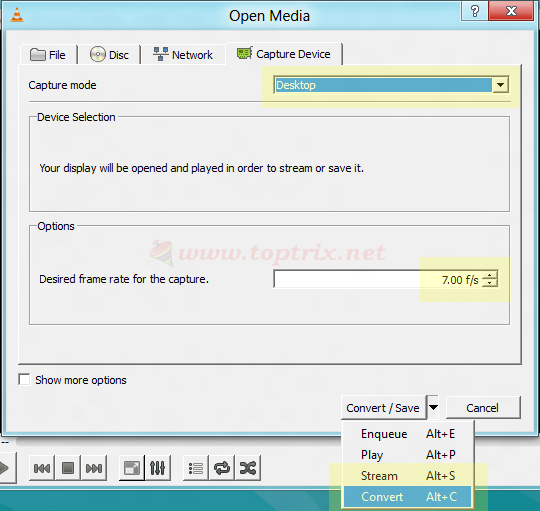540x511 pixels.
Task: Skip to next media track
Action: (94, 468)
